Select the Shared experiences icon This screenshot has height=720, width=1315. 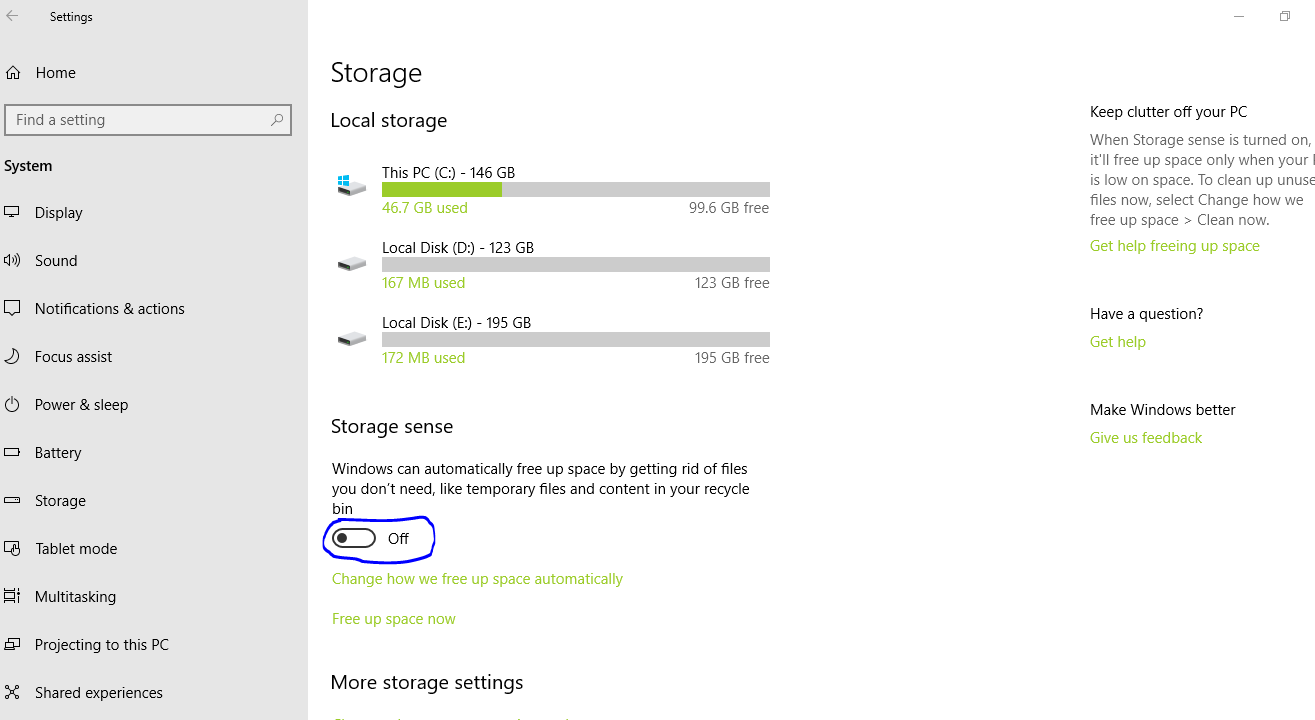point(14,692)
